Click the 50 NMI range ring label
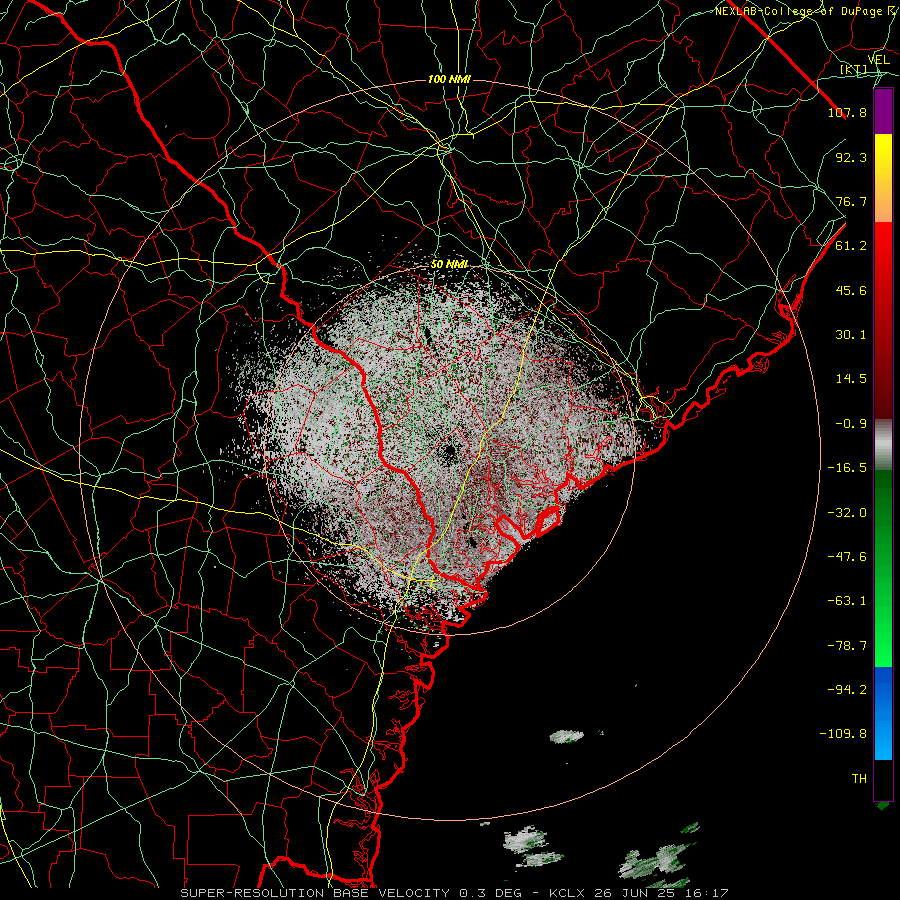The height and width of the screenshot is (900, 900). [449, 264]
